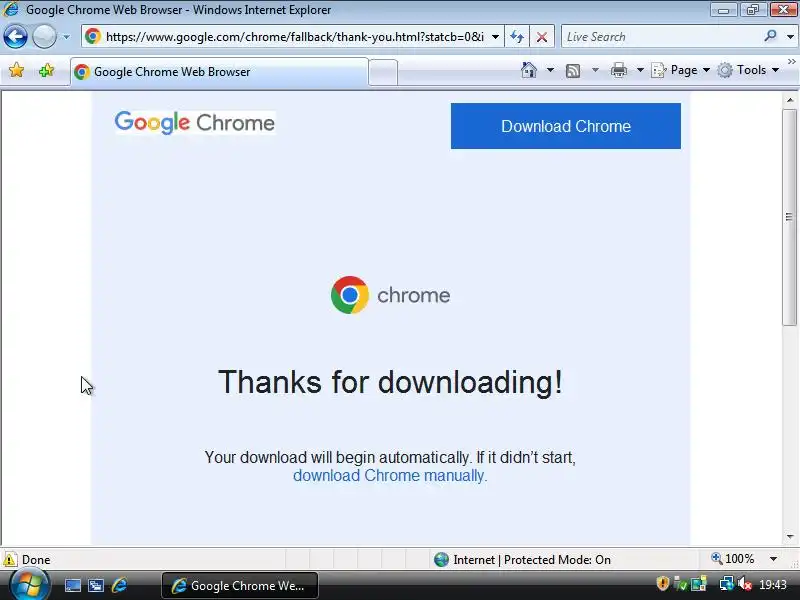This screenshot has height=600, width=800.
Task: Click the 100% zoom level button
Action: pos(733,559)
